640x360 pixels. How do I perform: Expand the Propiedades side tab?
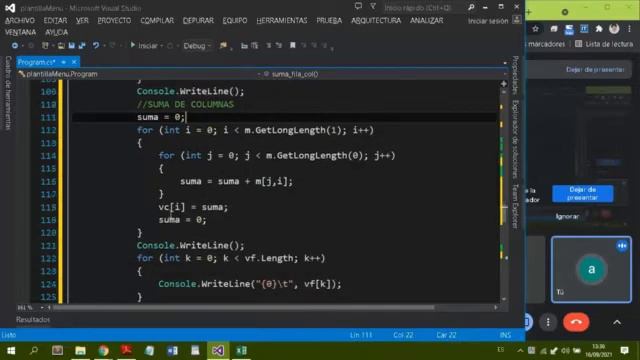(515, 75)
